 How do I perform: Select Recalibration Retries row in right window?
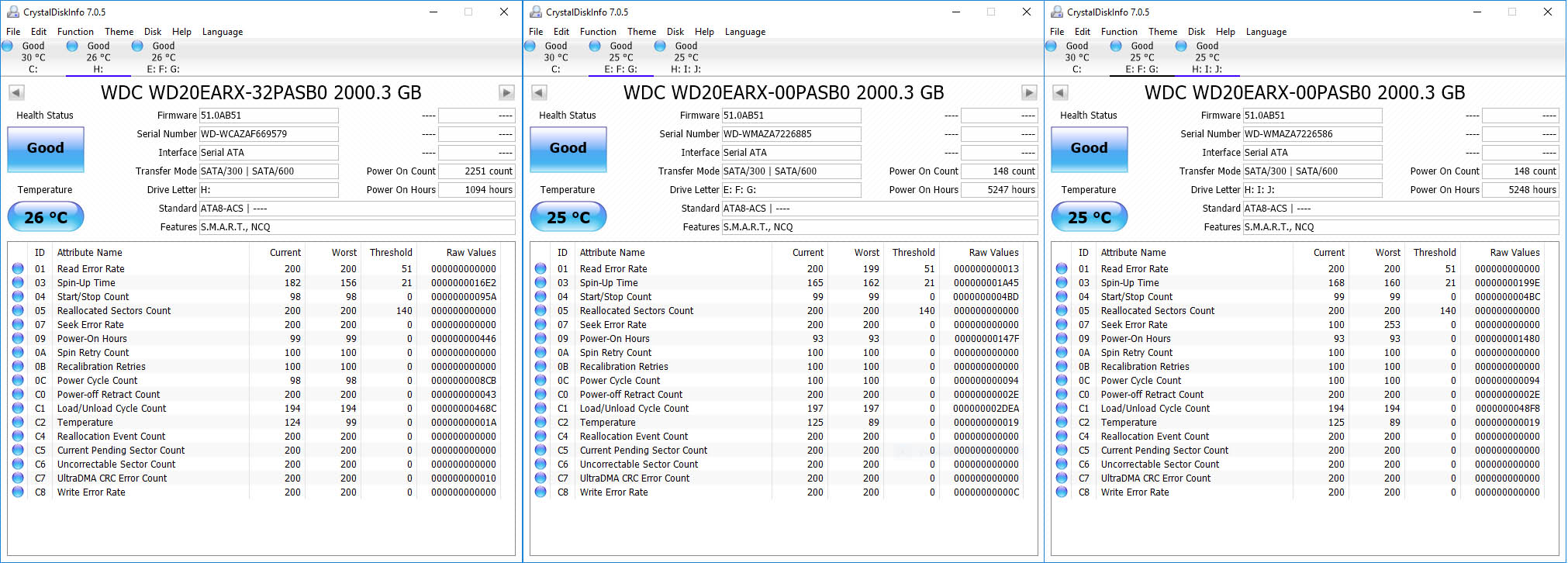[x=1298, y=367]
